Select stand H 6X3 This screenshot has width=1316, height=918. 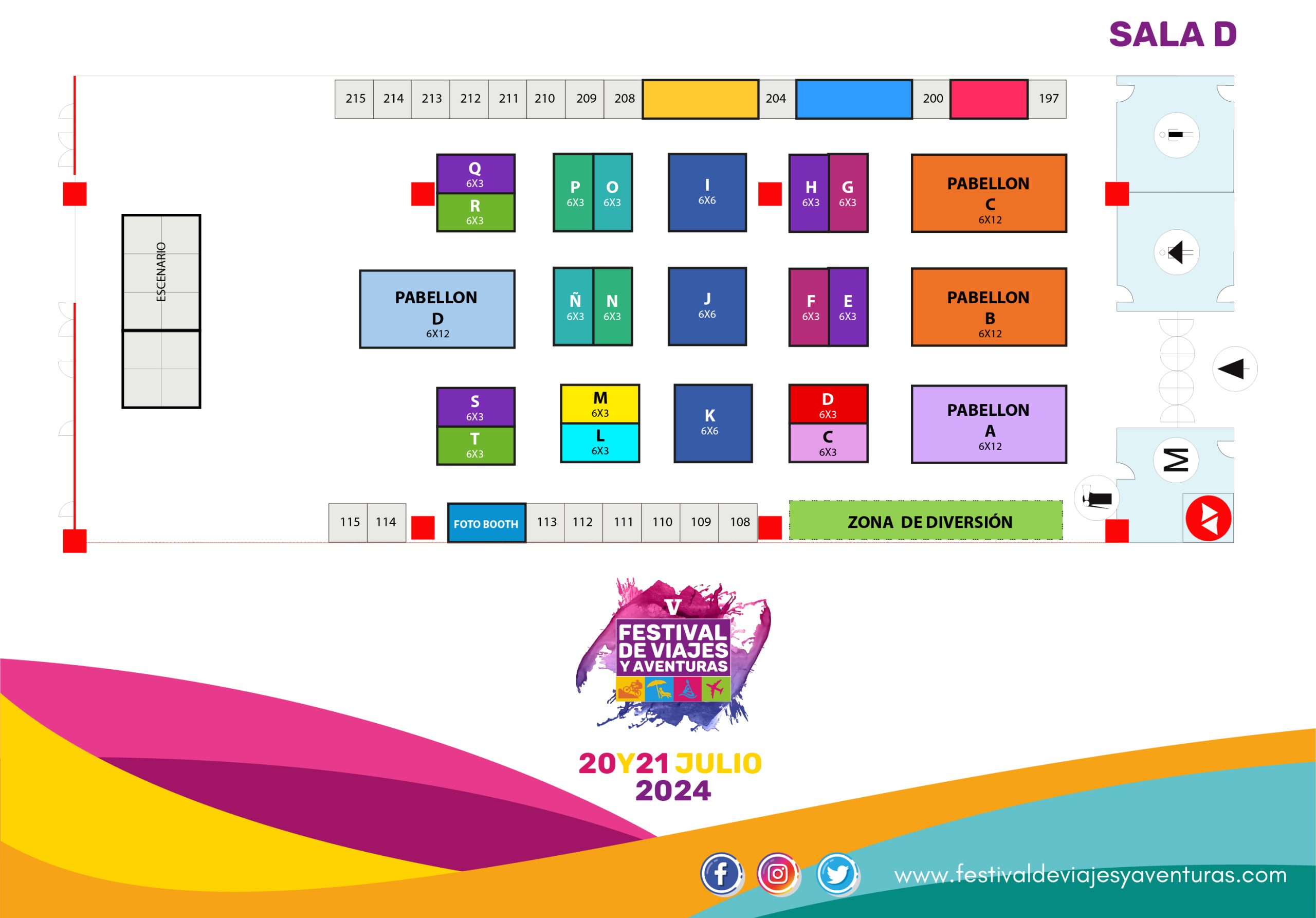[809, 193]
